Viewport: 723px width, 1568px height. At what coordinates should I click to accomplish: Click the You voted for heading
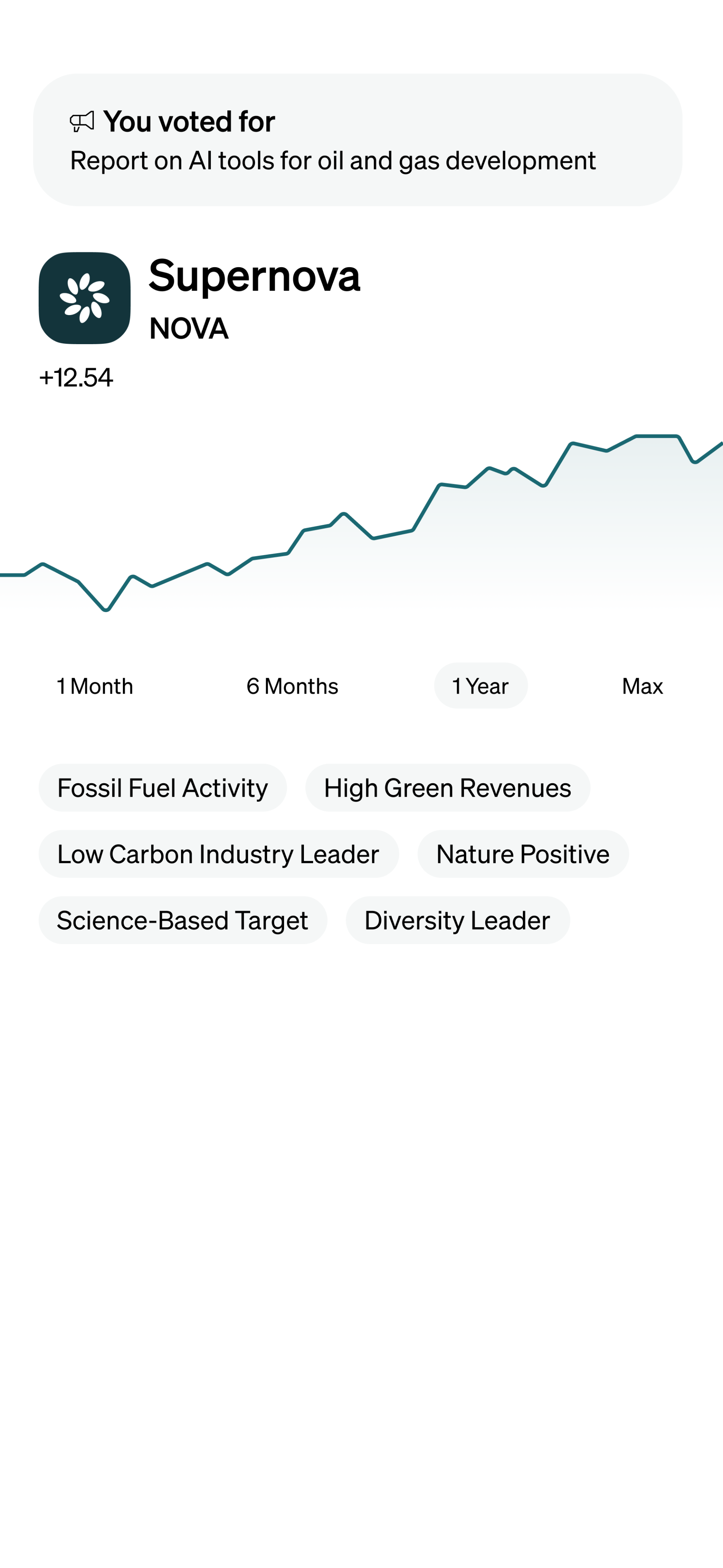(189, 121)
